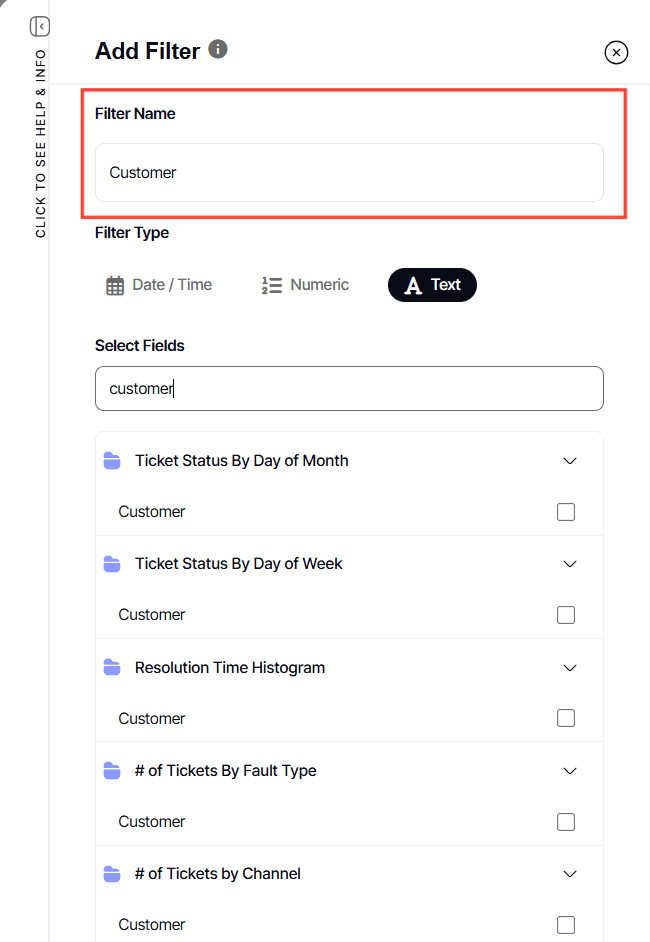Viewport: 650px width, 942px height.
Task: Select Customer under # of Tickets by Channel
Action: coord(566,924)
